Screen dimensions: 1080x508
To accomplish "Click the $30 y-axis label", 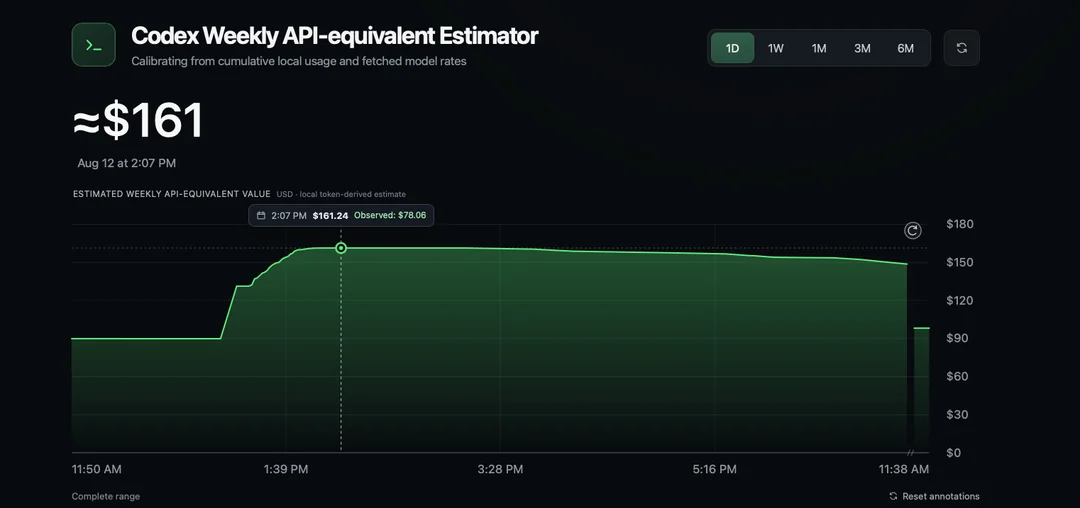I will click(959, 414).
